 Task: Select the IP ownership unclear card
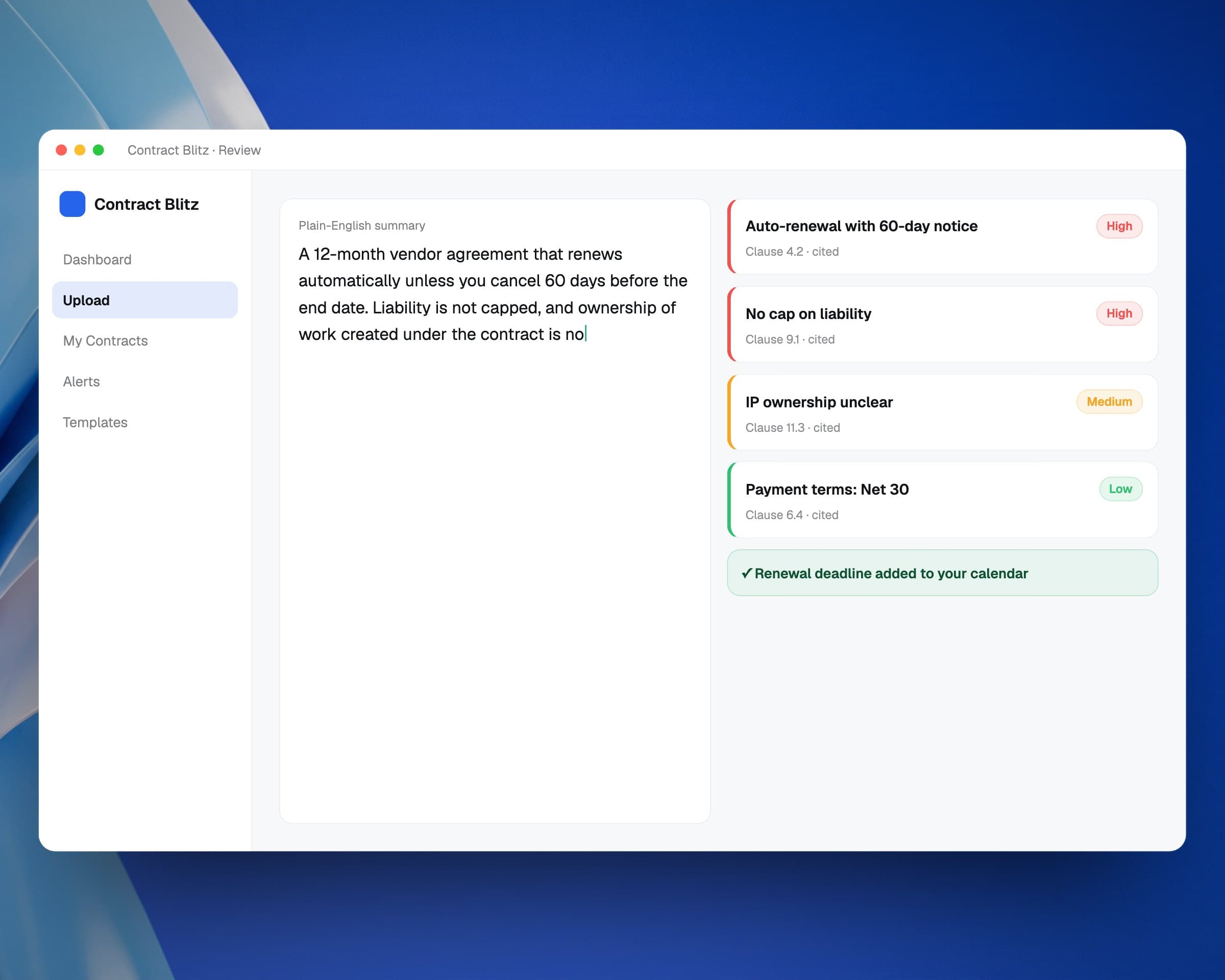coord(943,412)
